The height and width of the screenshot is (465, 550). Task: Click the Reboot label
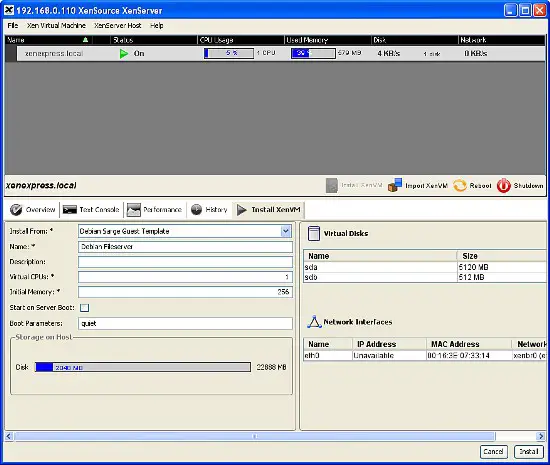(x=480, y=186)
